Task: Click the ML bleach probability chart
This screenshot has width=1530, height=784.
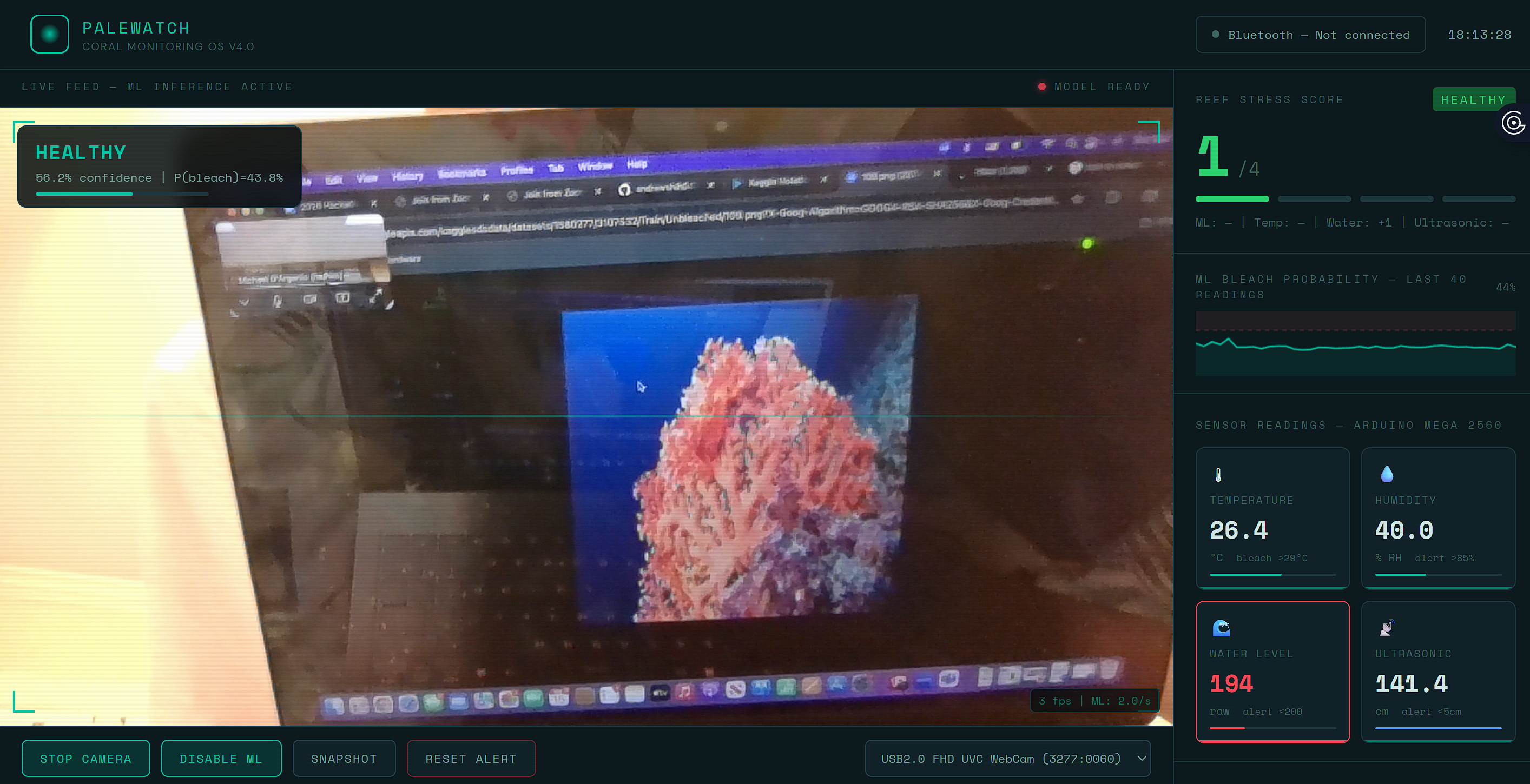Action: [1355, 344]
